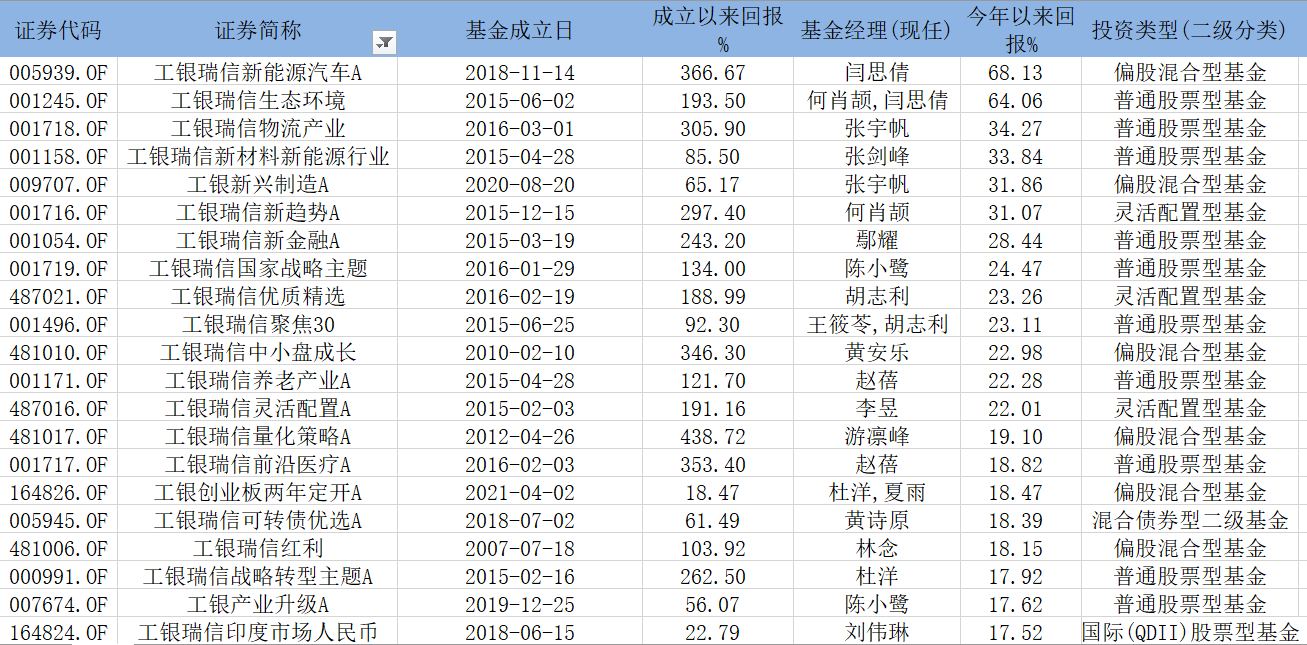Viewport: 1307px width, 645px height.
Task: Select the 基金成立日 column header
Action: click(x=520, y=29)
